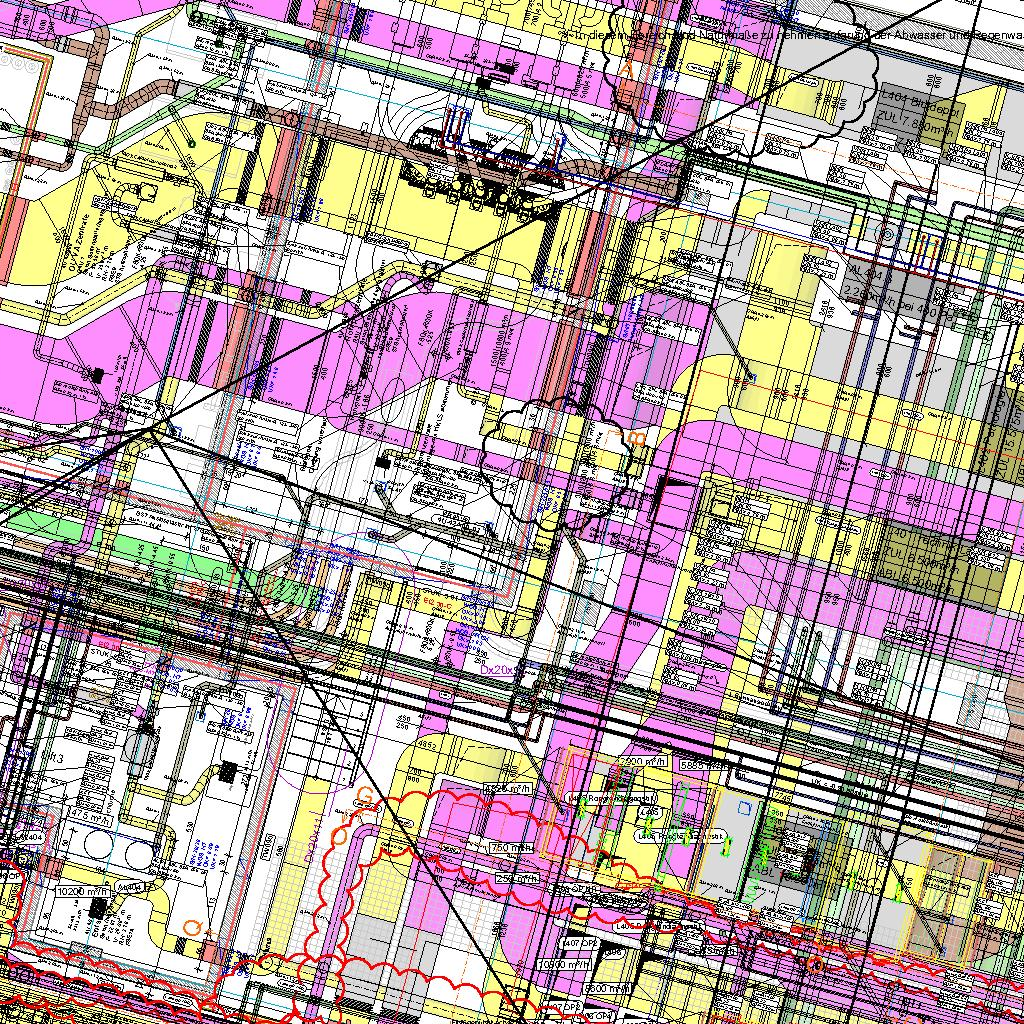Select the R3 room label

pyautogui.click(x=53, y=760)
